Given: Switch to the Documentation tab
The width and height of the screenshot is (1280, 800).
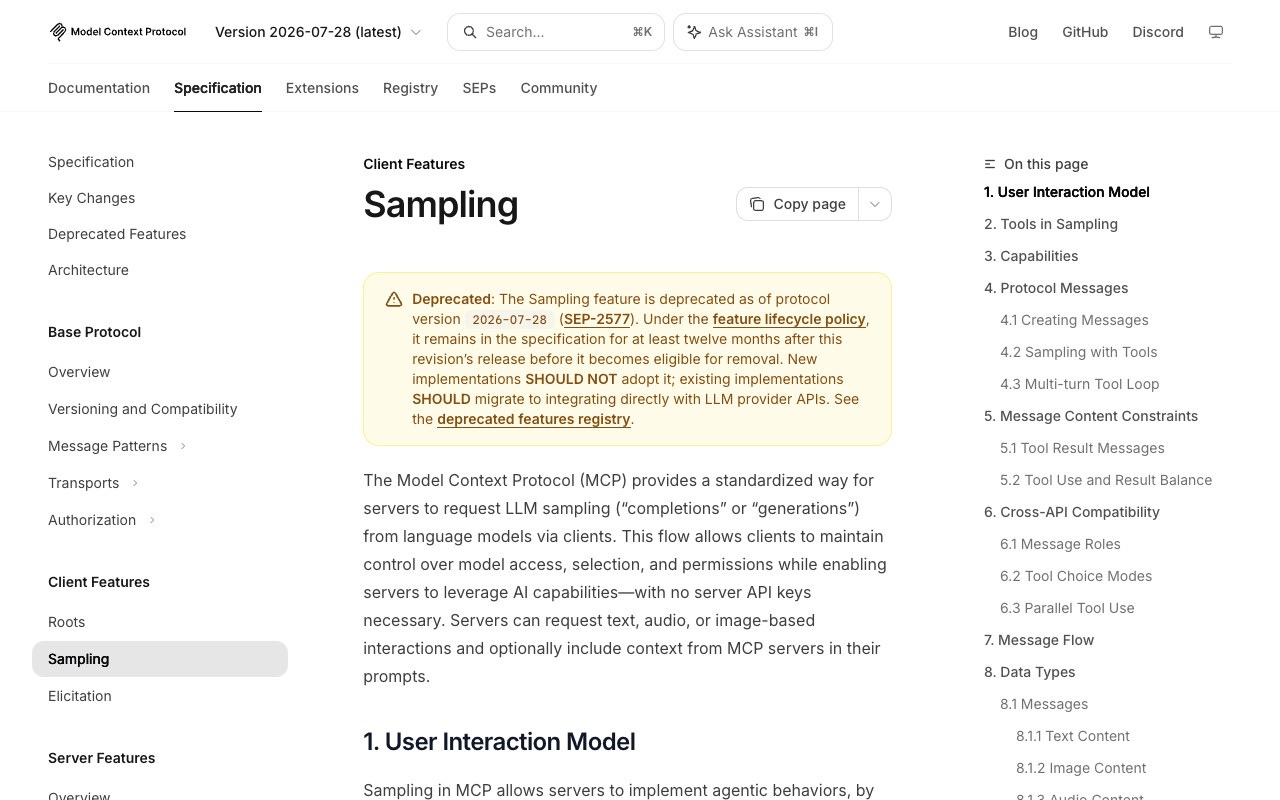Looking at the screenshot, I should pyautogui.click(x=99, y=88).
